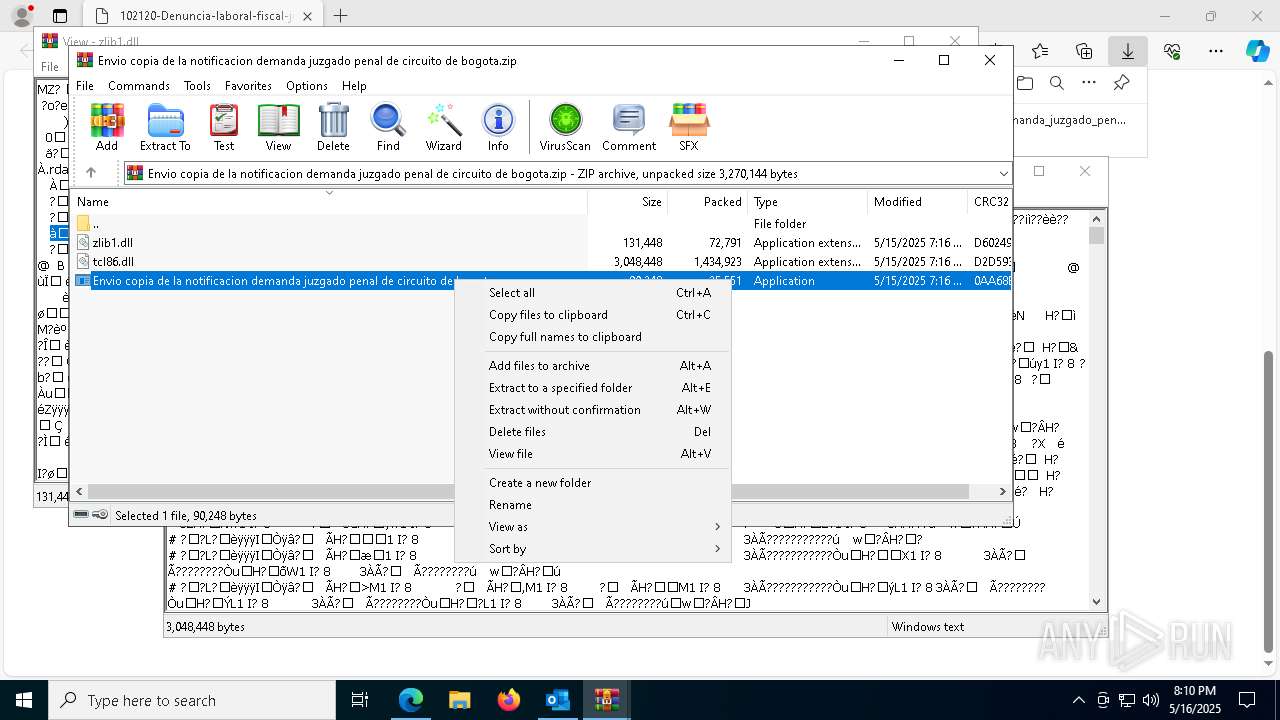Choose Select all in context menu
1280x720 pixels.
[593, 293]
